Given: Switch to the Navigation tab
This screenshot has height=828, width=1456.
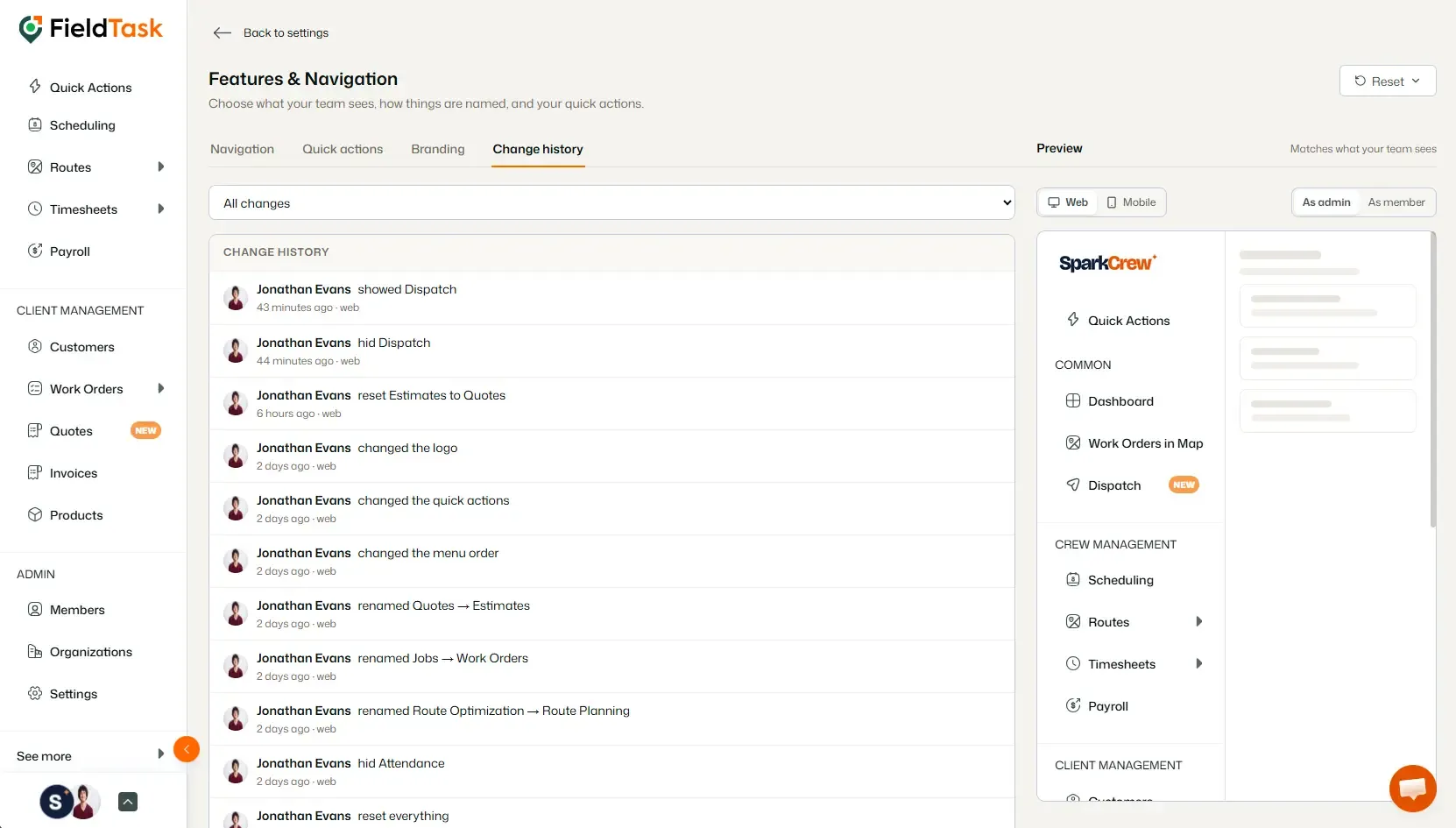Looking at the screenshot, I should tap(242, 149).
